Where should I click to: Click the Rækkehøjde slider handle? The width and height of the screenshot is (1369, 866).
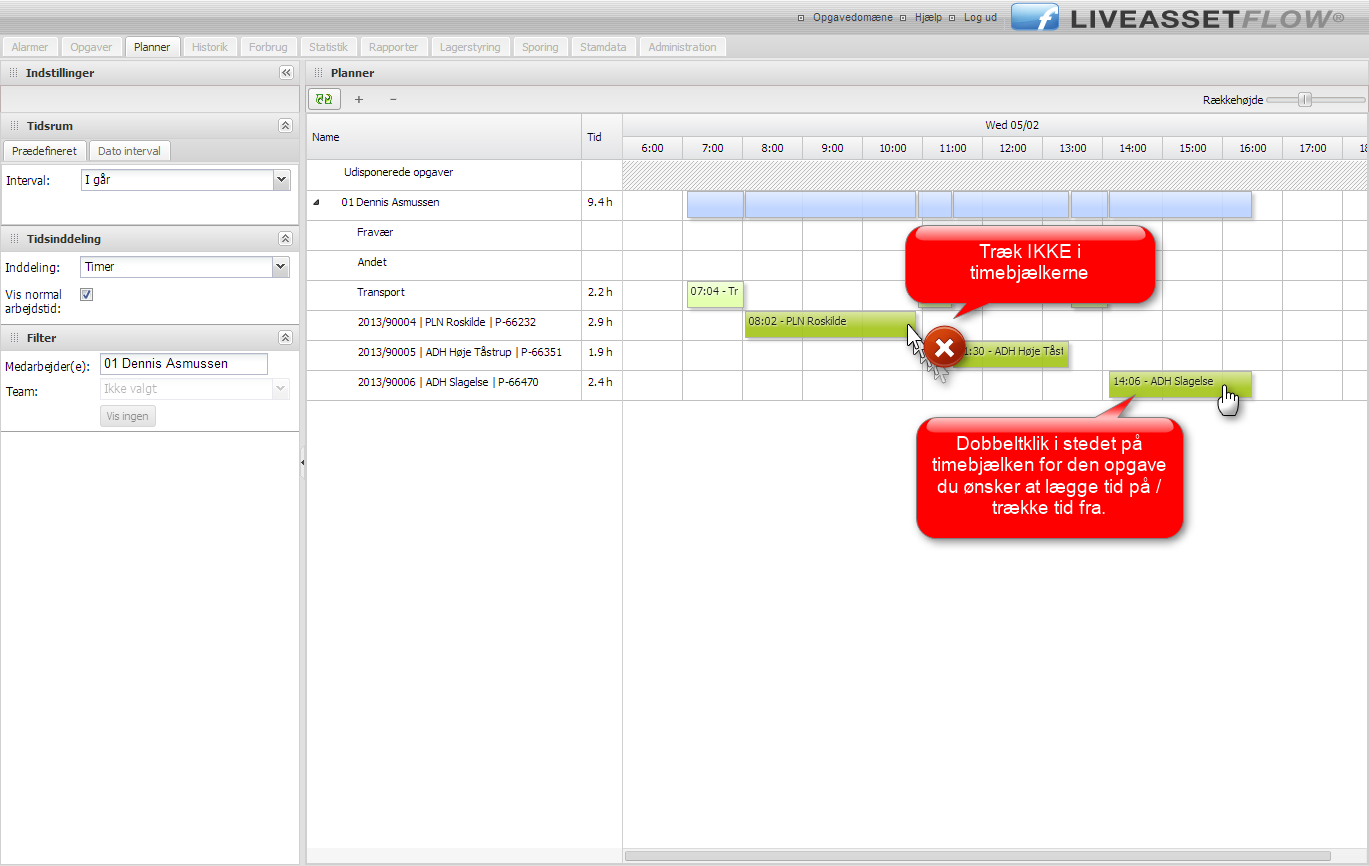[1304, 99]
